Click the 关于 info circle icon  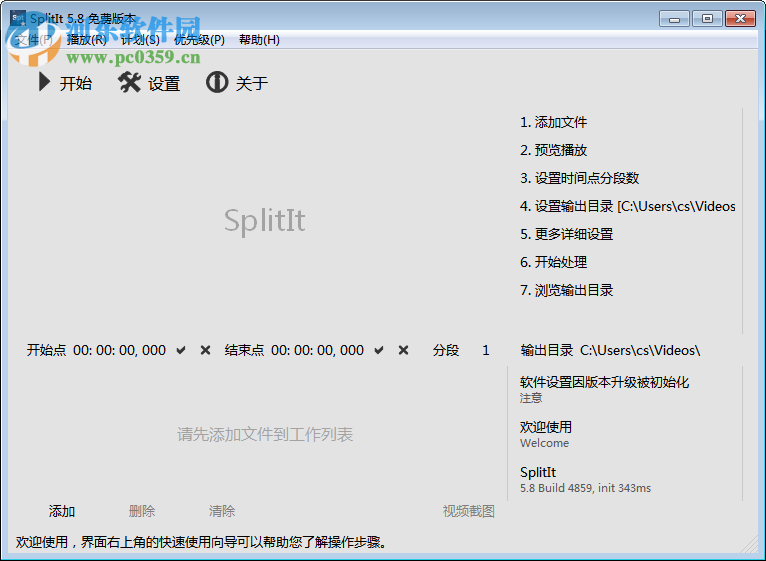pyautogui.click(x=217, y=82)
